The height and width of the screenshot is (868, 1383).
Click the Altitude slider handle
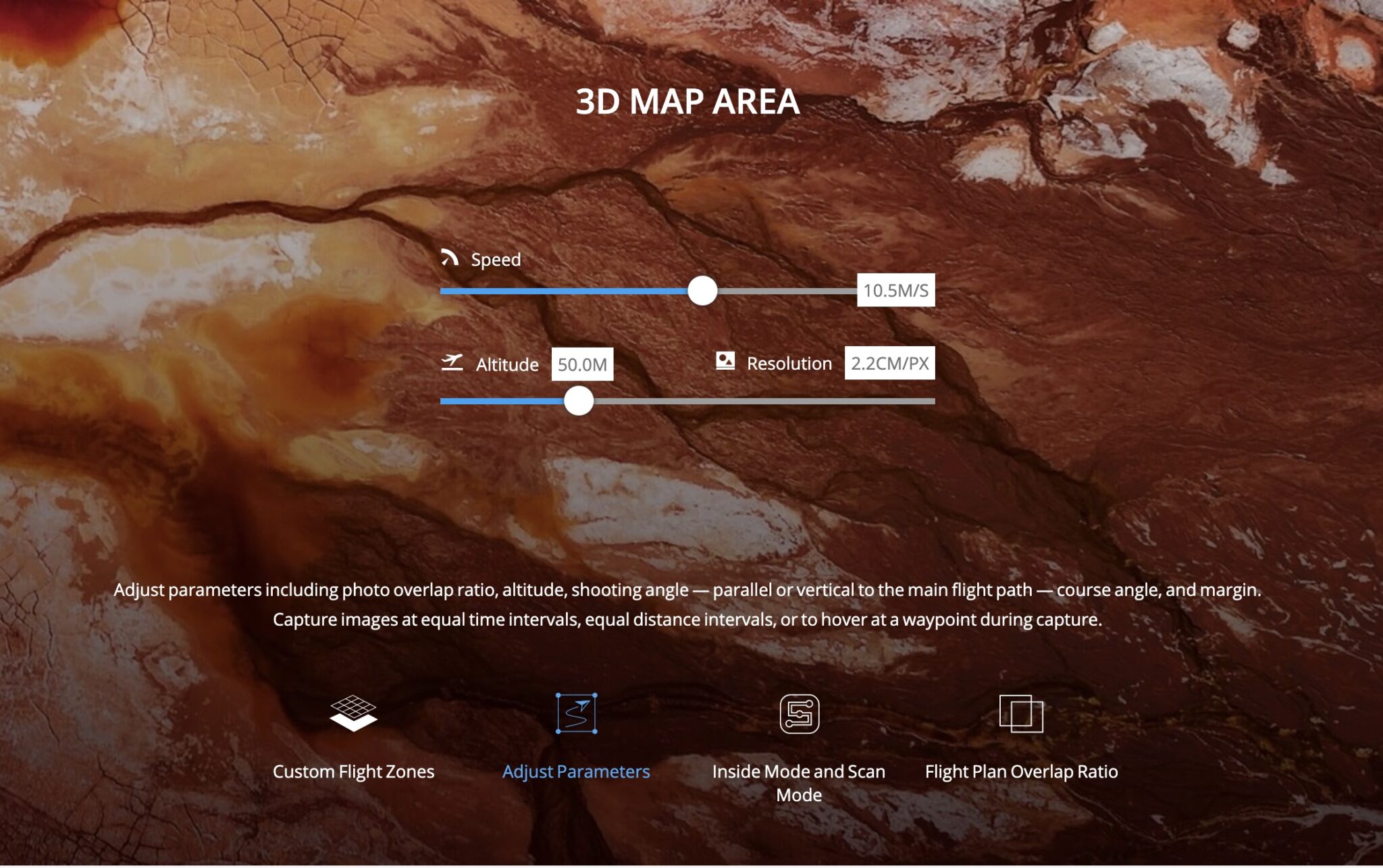[x=579, y=401]
